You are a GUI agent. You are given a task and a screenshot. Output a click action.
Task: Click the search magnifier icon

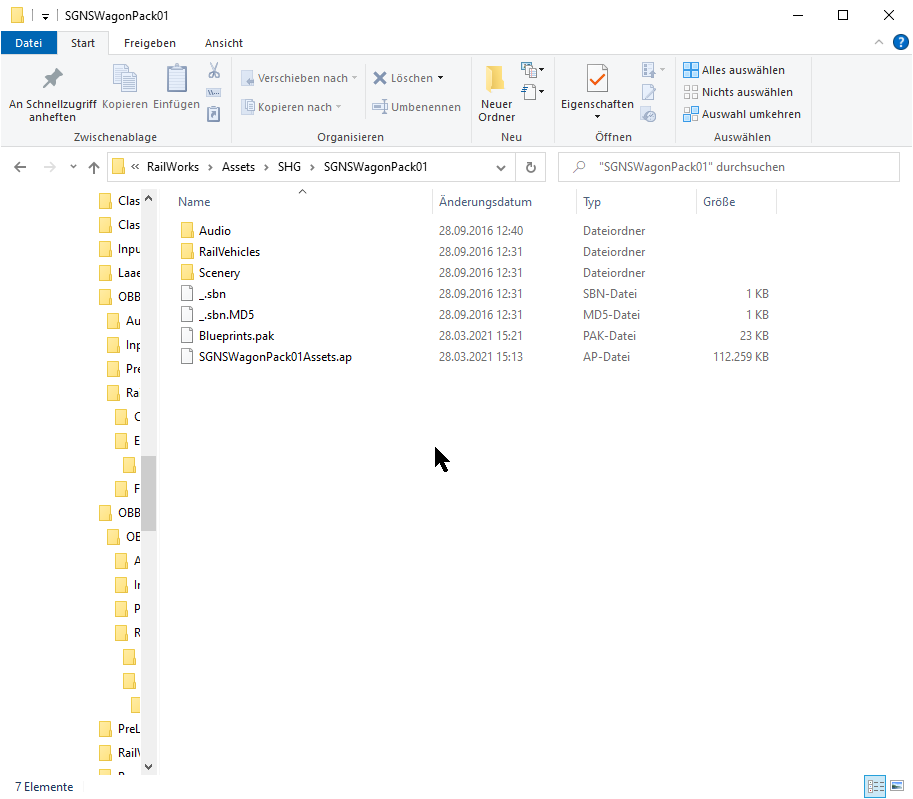[x=579, y=167]
